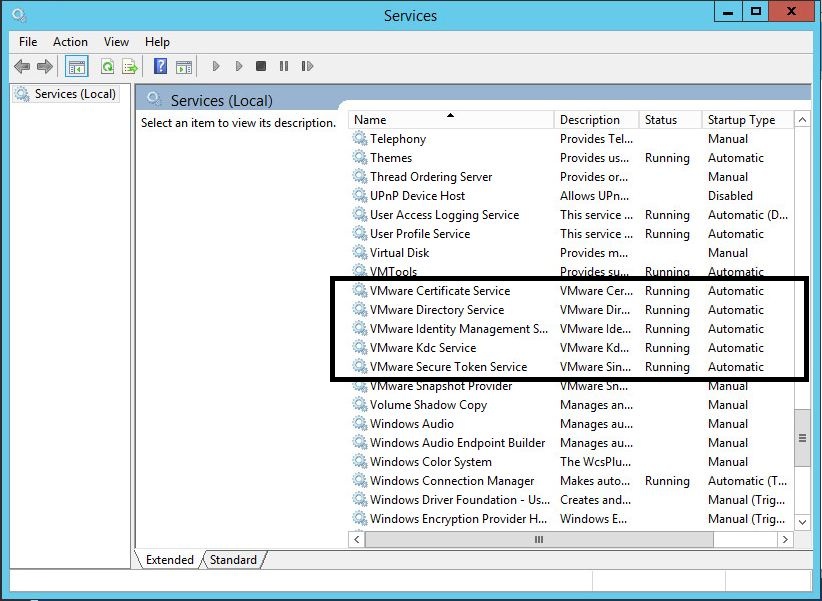The height and width of the screenshot is (601, 822).
Task: Open the Action menu
Action: coord(70,42)
